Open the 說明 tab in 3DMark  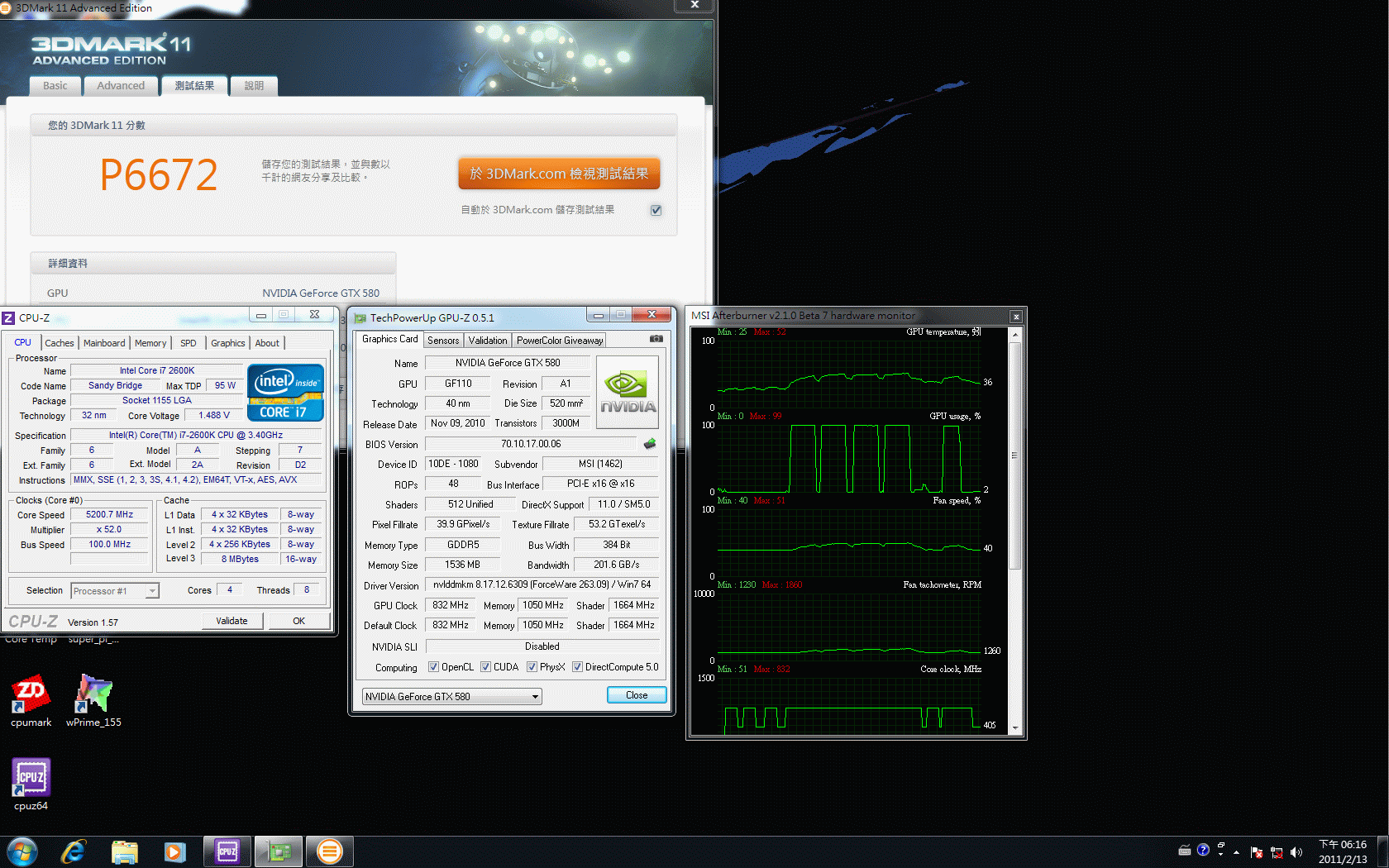[254, 85]
